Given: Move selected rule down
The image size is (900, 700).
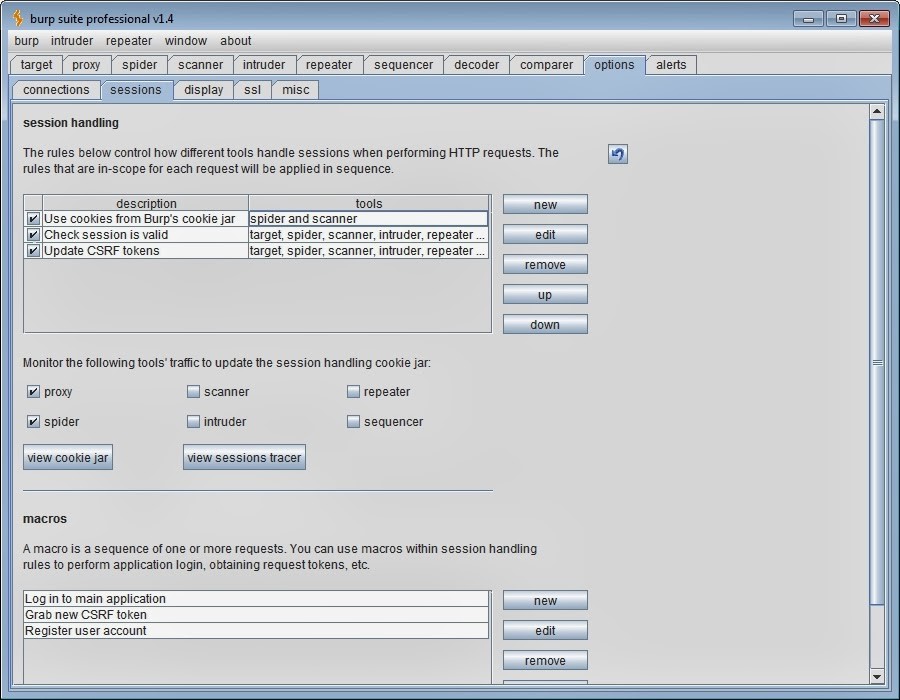Looking at the screenshot, I should click(x=545, y=324).
